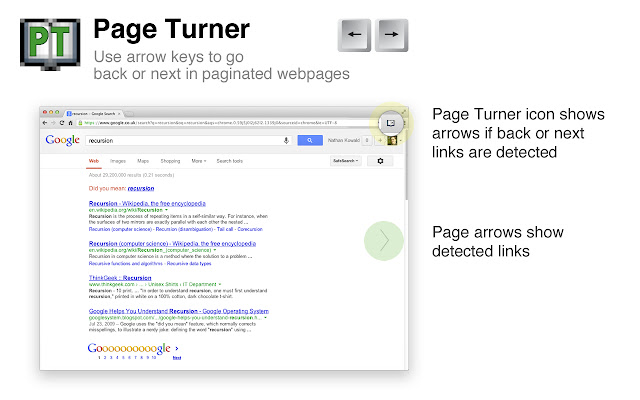Click text 'Page Turner icon shows'
Image resolution: width=640 pixels, height=400 pixels.
518,114
